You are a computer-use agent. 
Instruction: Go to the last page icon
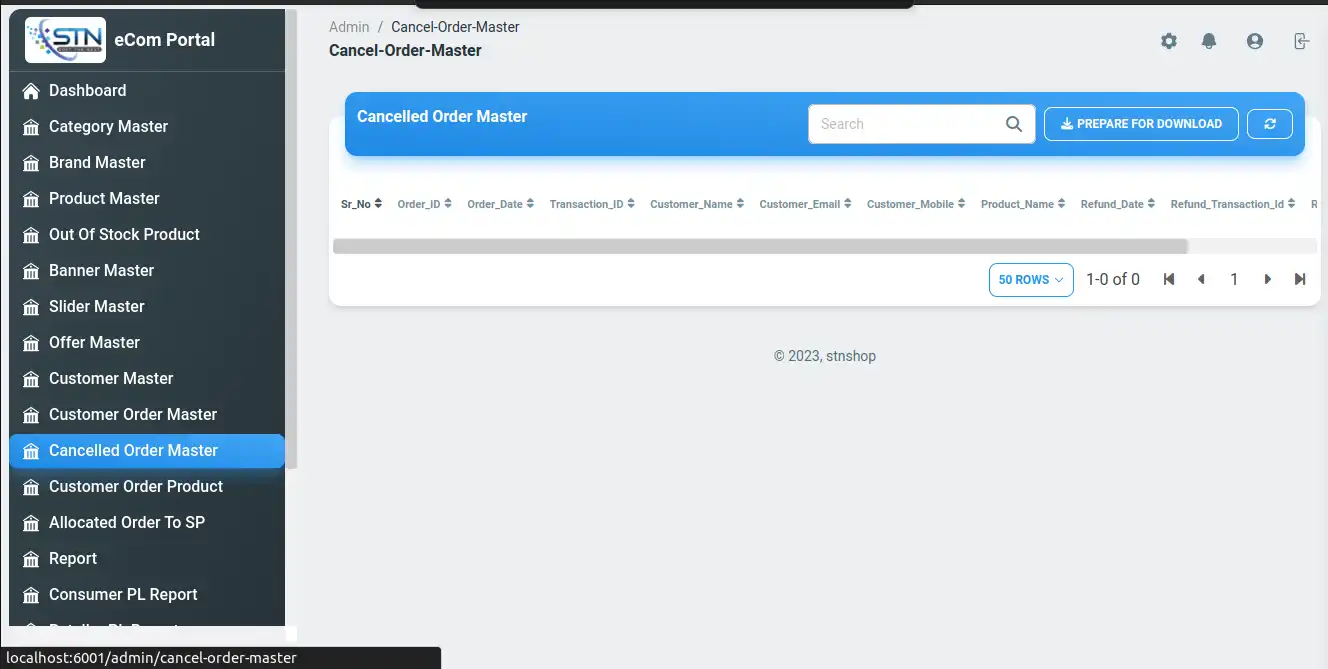coord(1300,280)
